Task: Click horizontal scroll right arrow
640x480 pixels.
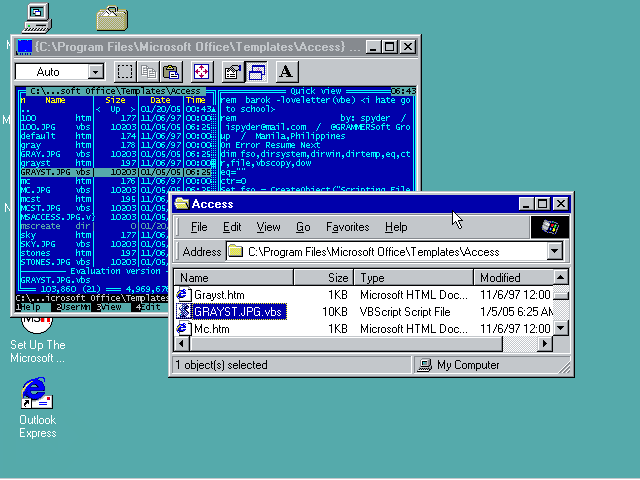Action: (544, 344)
